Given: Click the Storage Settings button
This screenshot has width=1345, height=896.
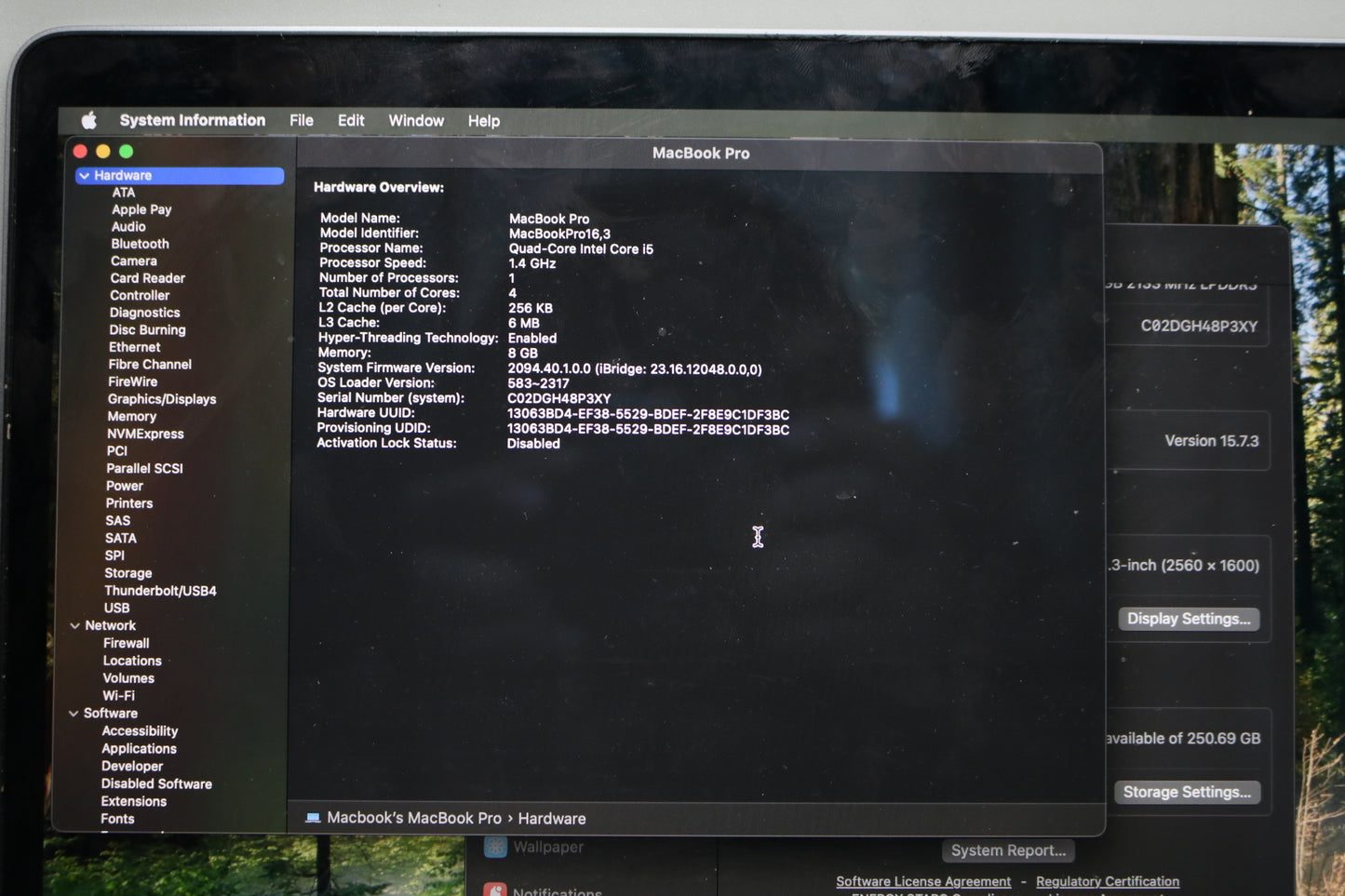Looking at the screenshot, I should click(x=1187, y=792).
